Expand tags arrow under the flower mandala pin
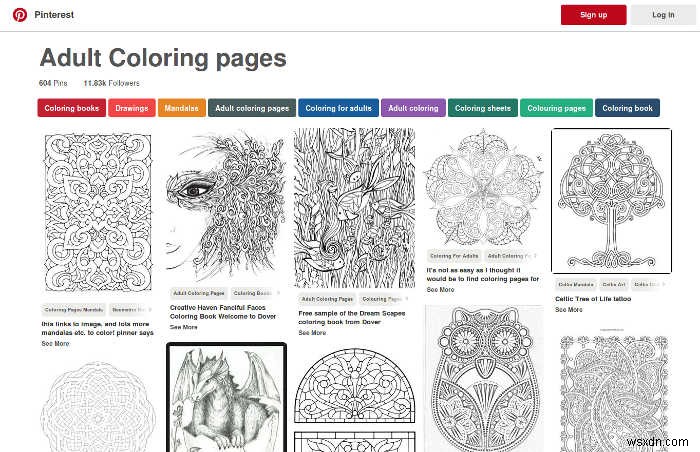The height and width of the screenshot is (452, 700). pyautogui.click(x=535, y=256)
